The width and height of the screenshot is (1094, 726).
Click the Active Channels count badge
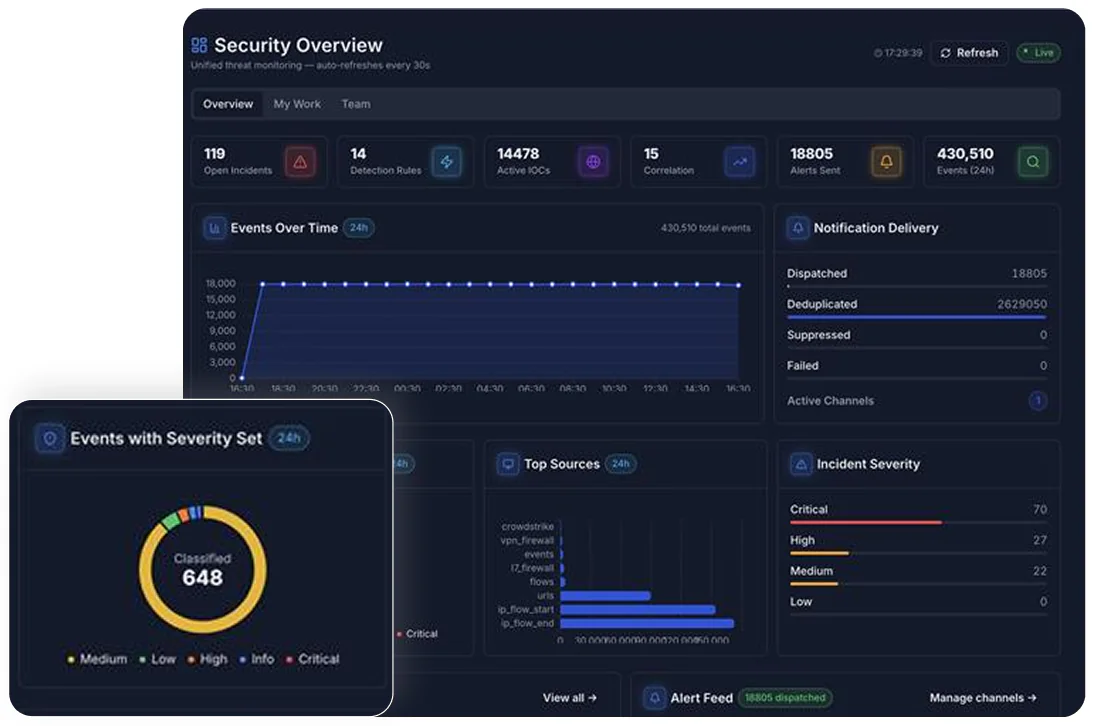pos(1037,400)
